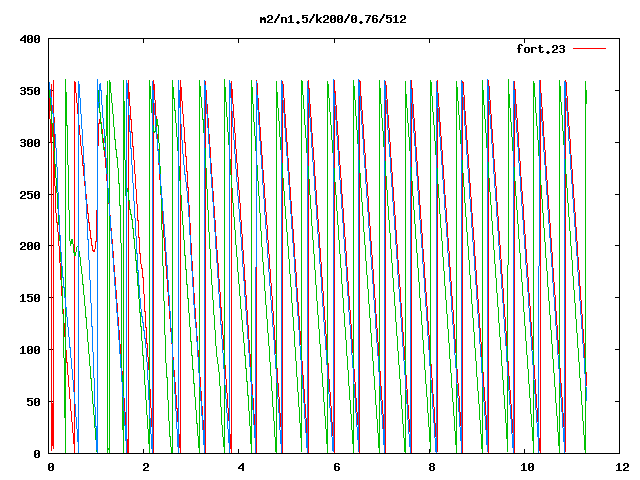The image size is (640, 480).
Task: Click the x-axis label 10
Action: pyautogui.click(x=527, y=467)
